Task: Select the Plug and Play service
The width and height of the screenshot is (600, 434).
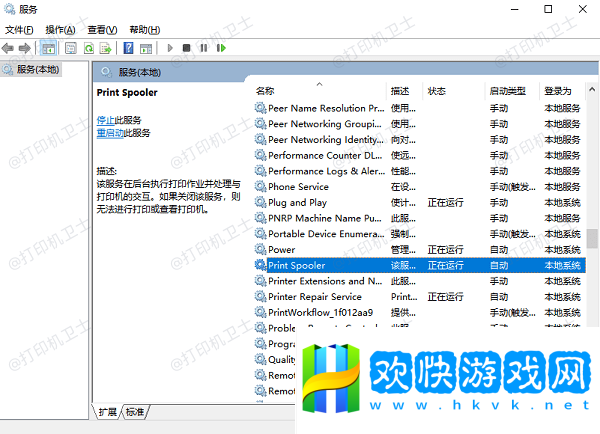Action: (420, 202)
